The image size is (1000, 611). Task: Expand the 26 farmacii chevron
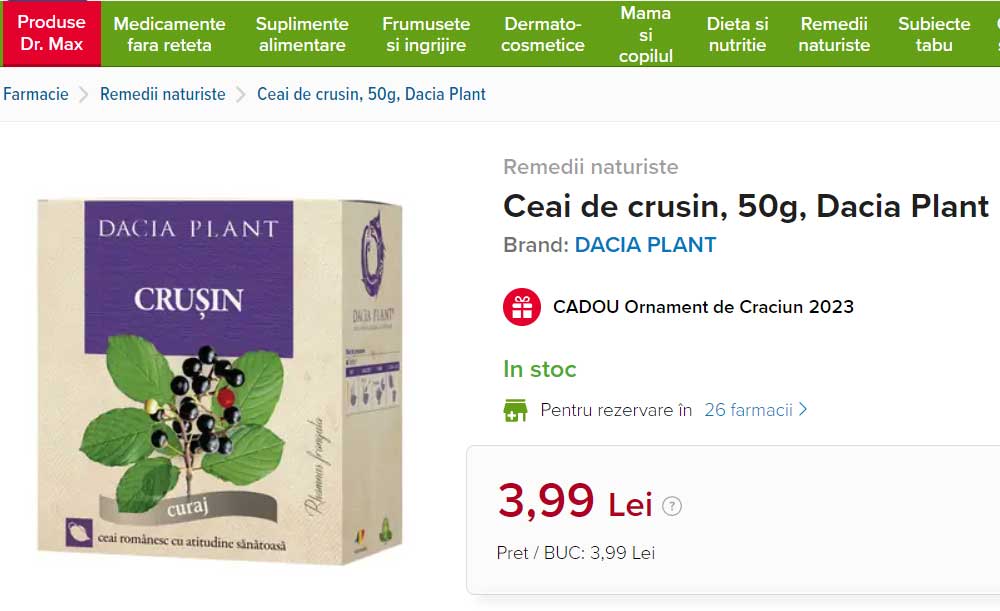click(803, 410)
